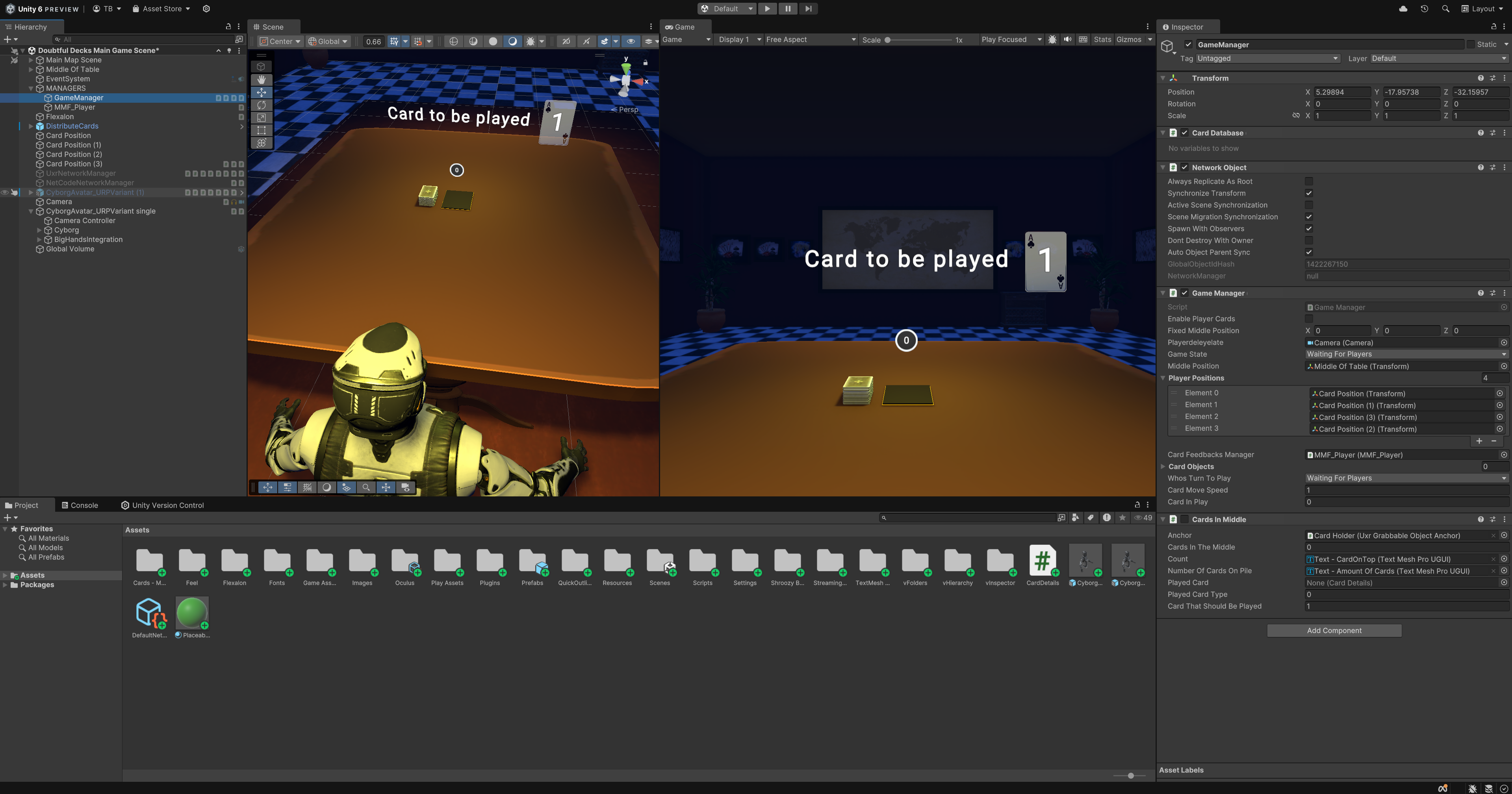Open the CardDetails script asset
Viewport: 1512px width, 794px height.
pyautogui.click(x=1043, y=564)
